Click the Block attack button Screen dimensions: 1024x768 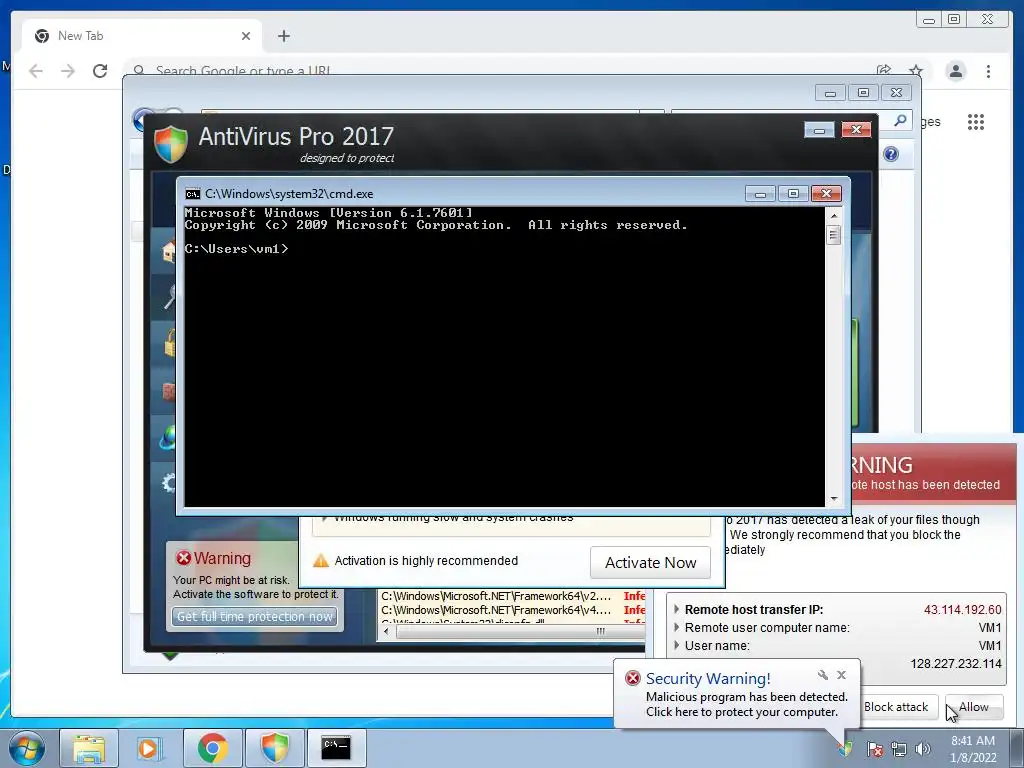[895, 707]
